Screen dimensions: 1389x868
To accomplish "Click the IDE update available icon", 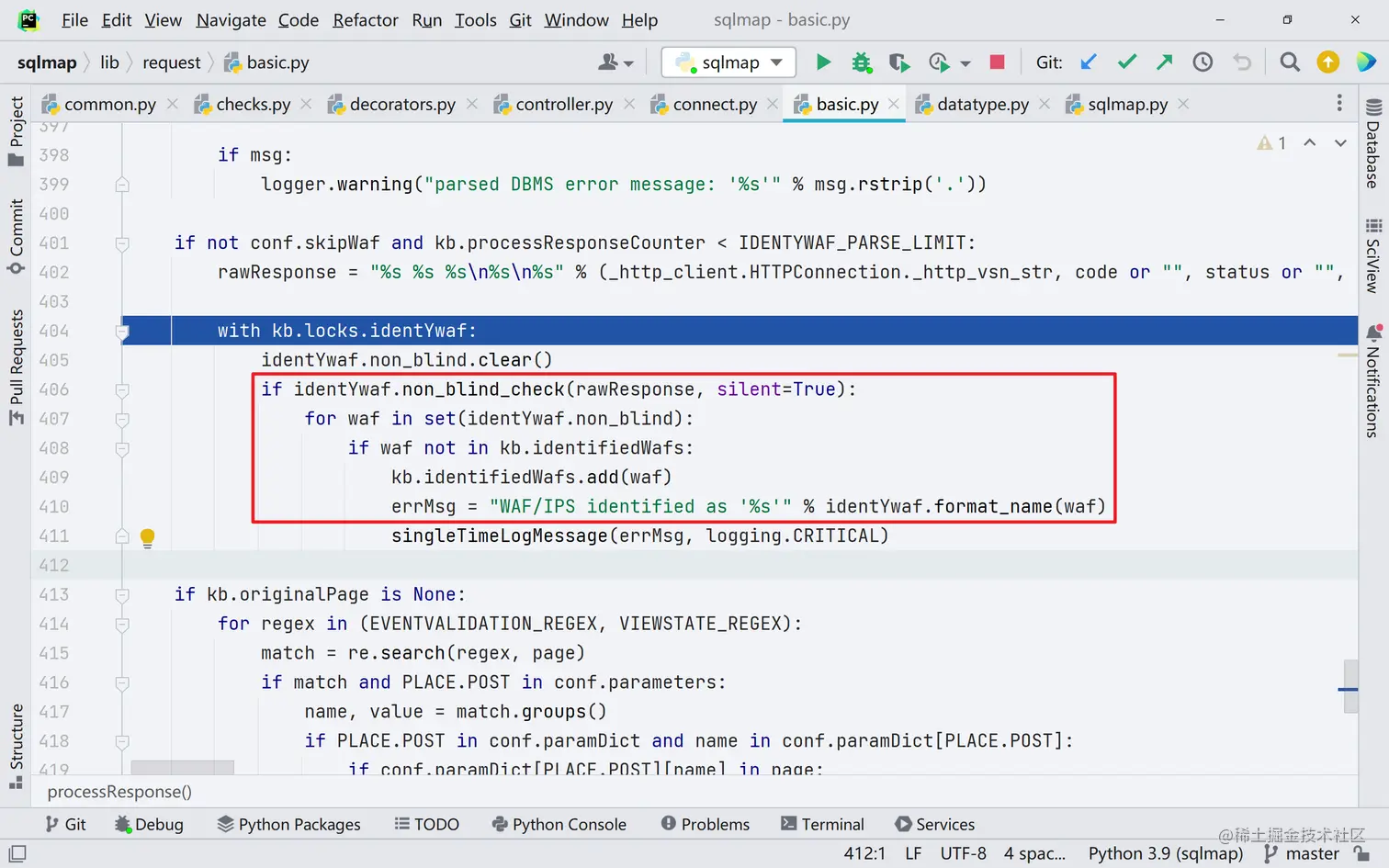I will tap(1328, 62).
